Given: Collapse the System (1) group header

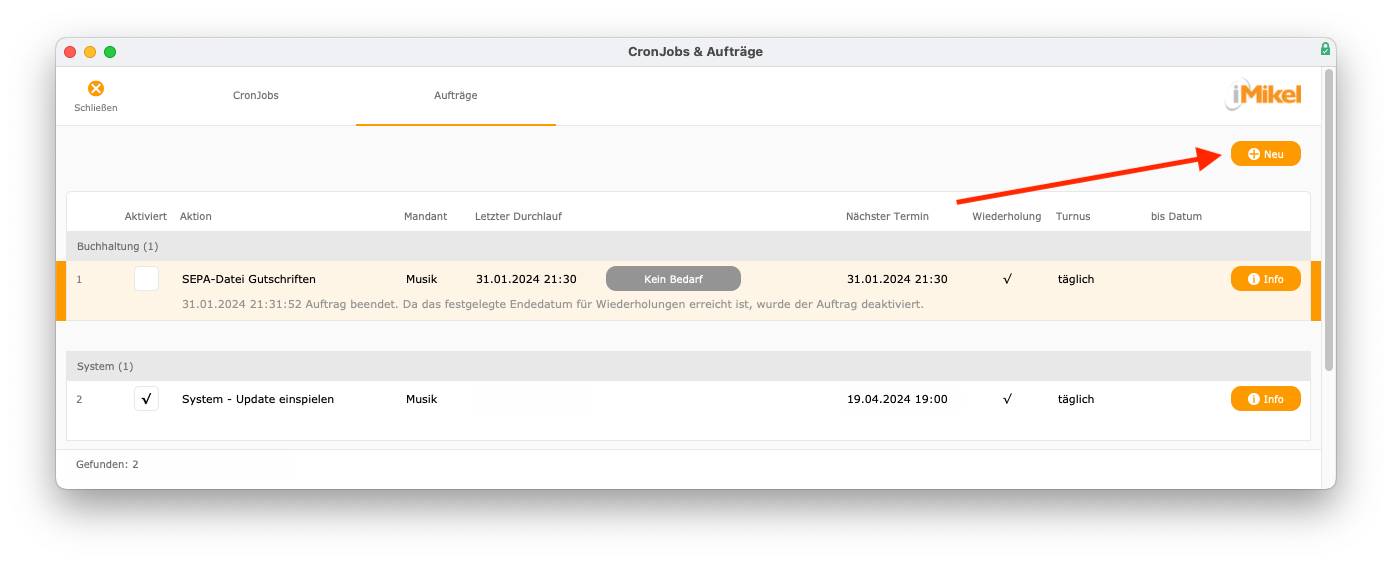Looking at the screenshot, I should click(x=105, y=366).
